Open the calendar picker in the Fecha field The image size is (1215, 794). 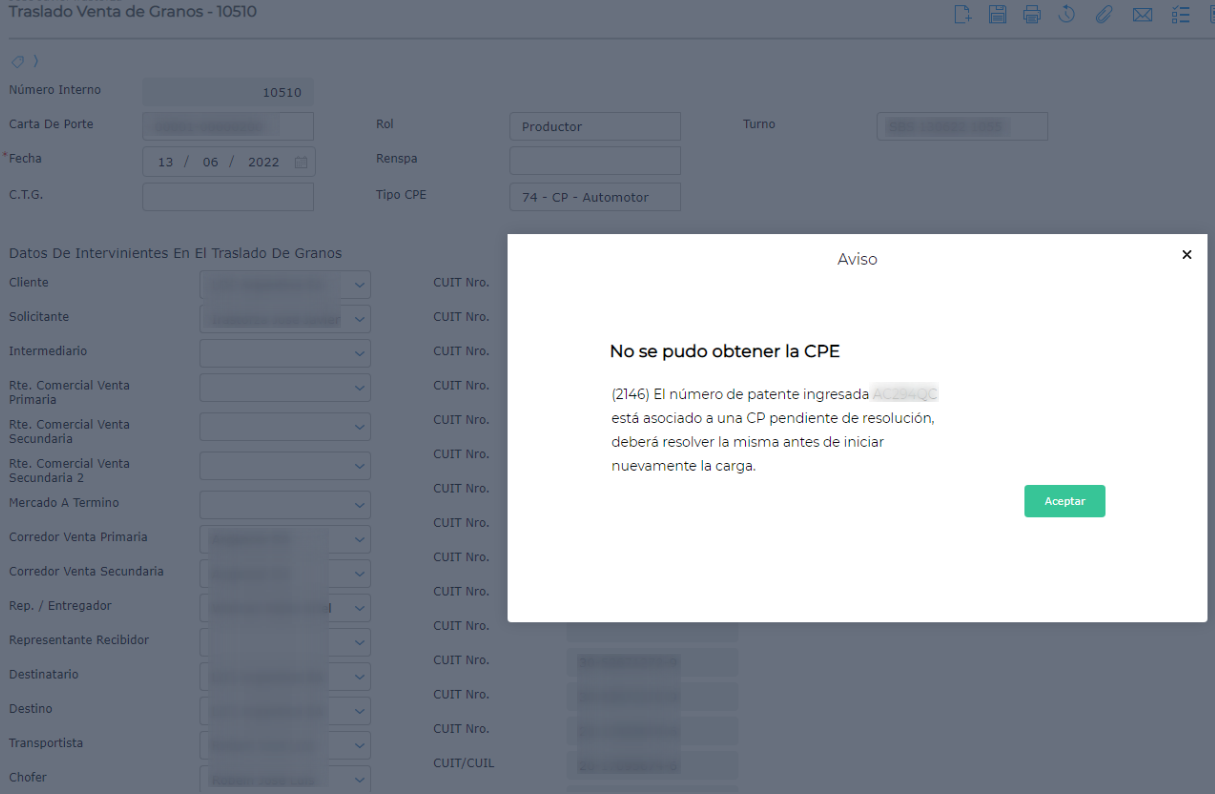tap(301, 162)
